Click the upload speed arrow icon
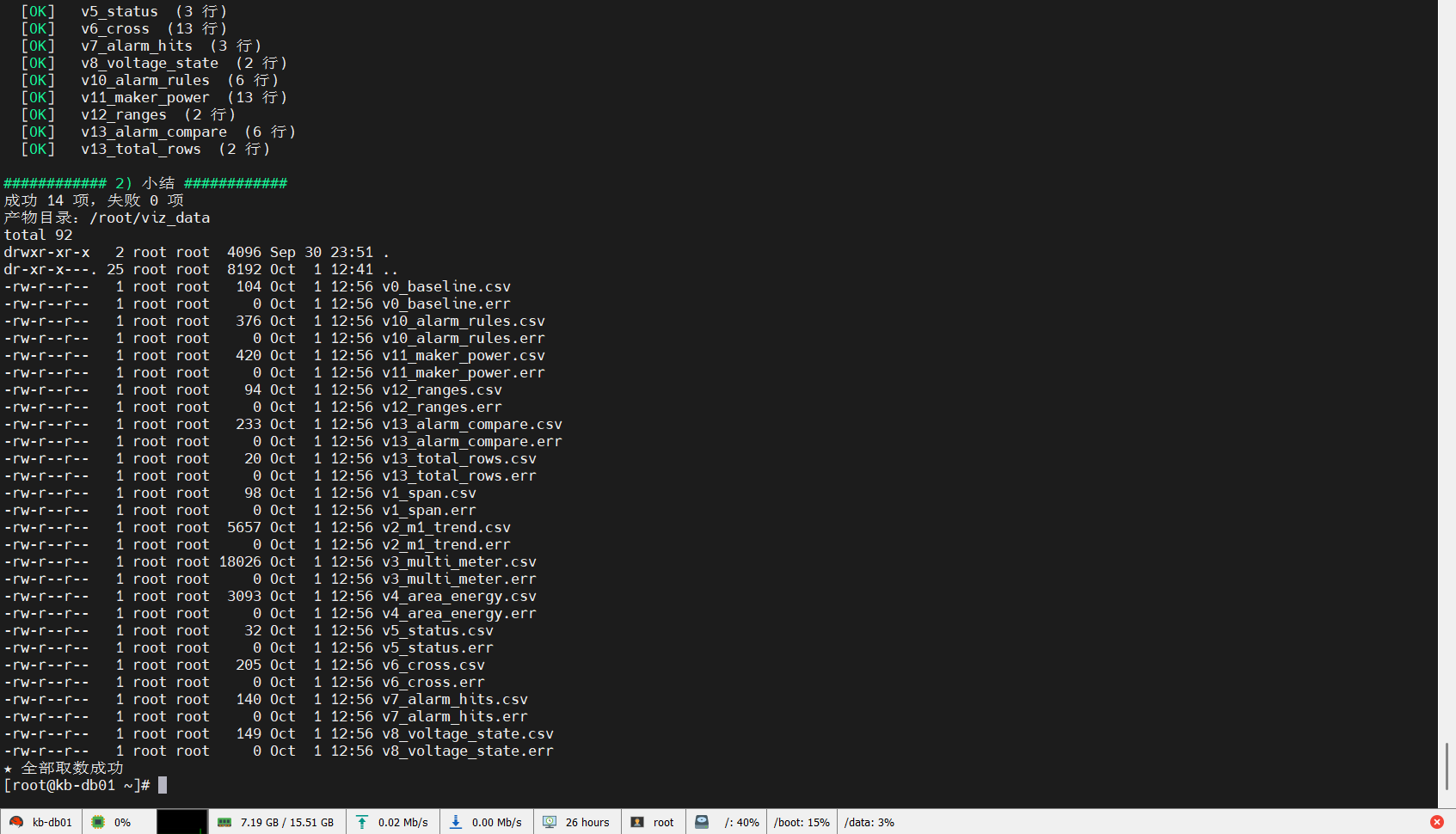1456x834 pixels. (362, 822)
